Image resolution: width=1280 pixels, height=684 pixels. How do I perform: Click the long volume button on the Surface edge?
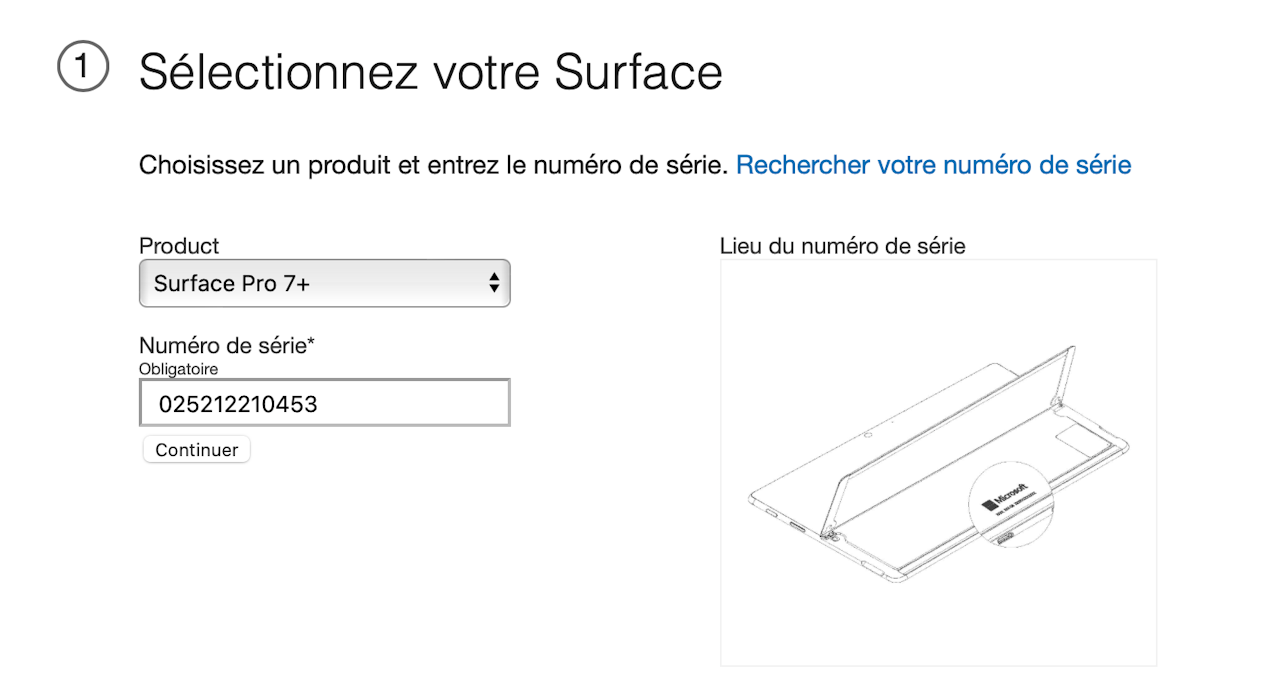(x=797, y=527)
